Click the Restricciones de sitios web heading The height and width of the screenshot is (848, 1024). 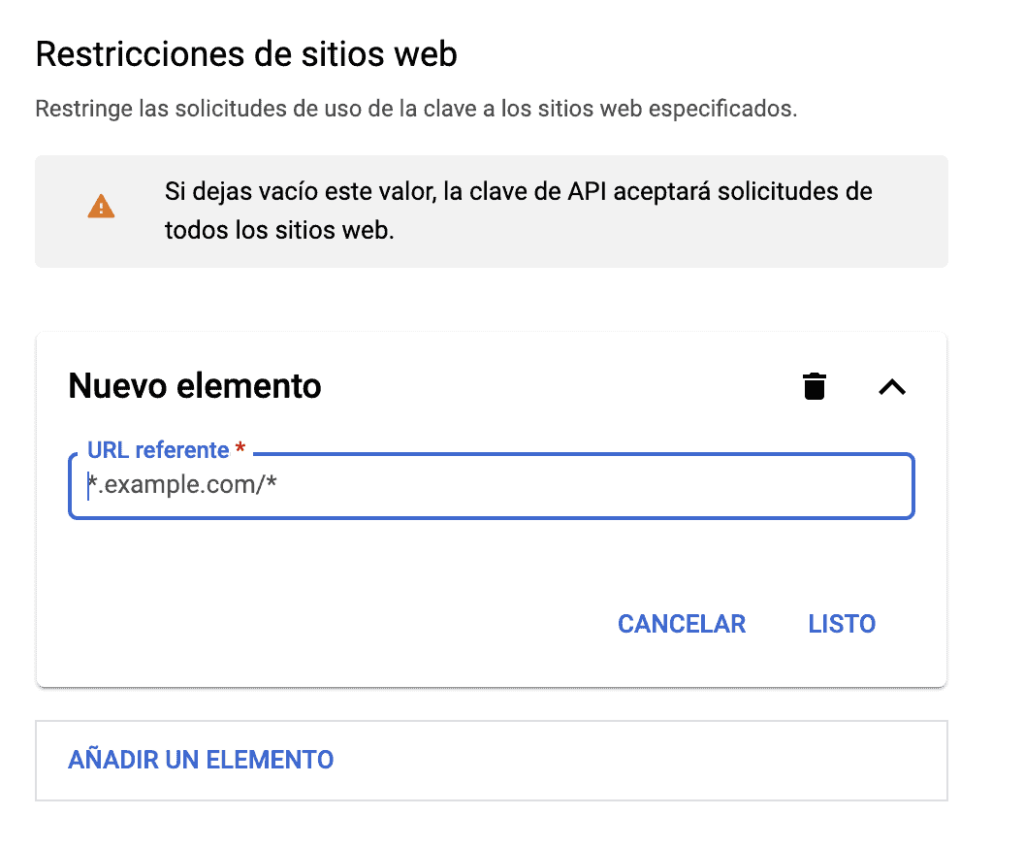246,54
